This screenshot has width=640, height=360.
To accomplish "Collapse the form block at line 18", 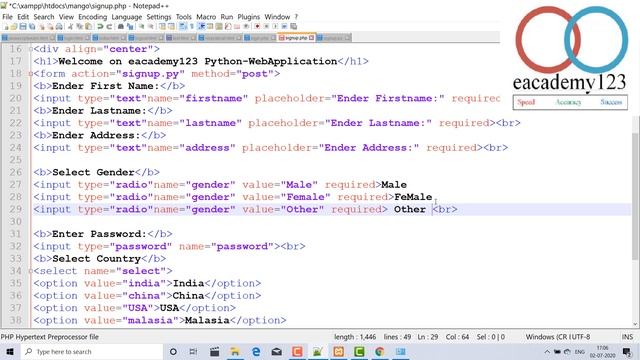I will tap(31, 74).
